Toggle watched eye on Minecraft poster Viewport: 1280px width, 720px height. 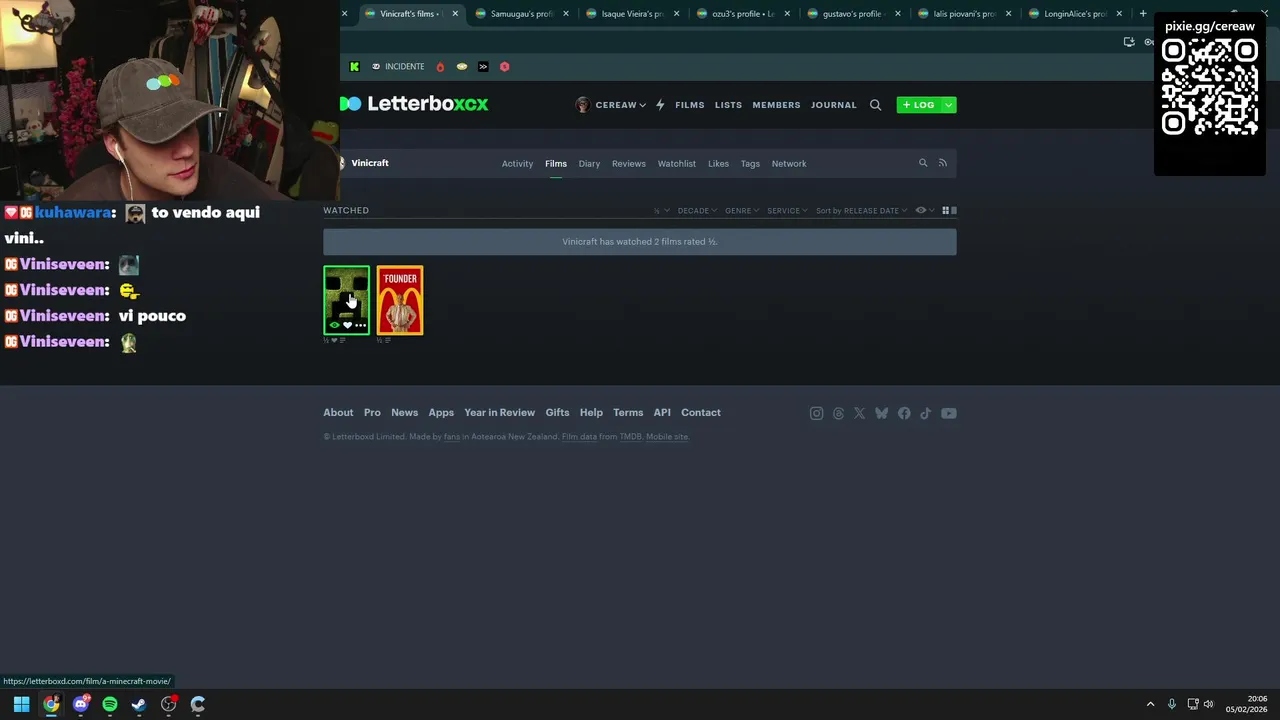334,325
